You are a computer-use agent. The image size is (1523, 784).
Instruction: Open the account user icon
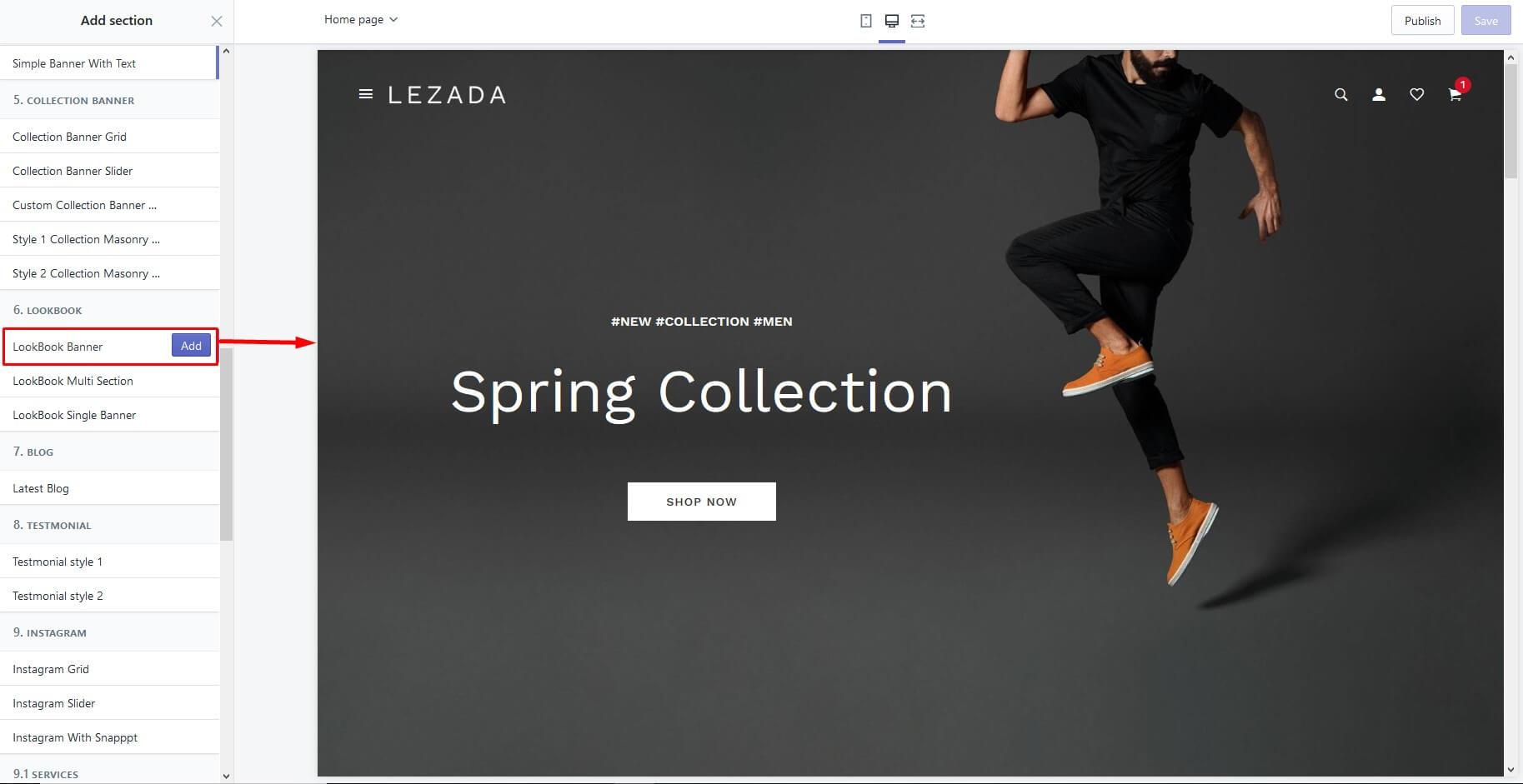point(1379,95)
